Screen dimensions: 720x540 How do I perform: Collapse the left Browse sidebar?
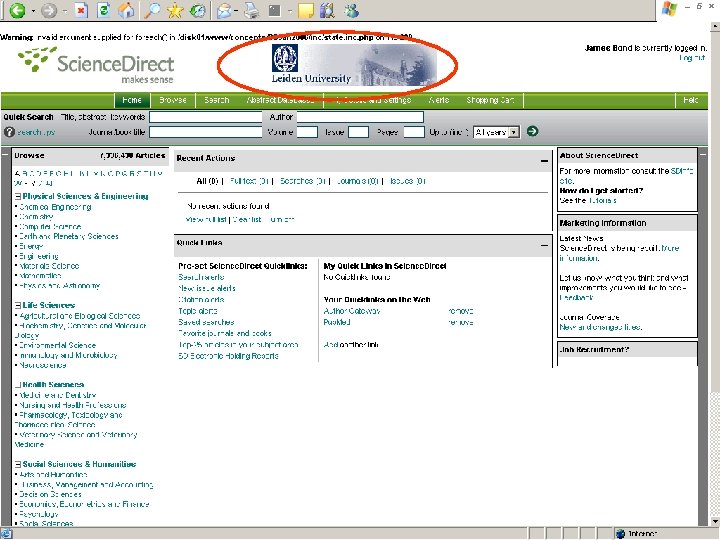(5, 155)
